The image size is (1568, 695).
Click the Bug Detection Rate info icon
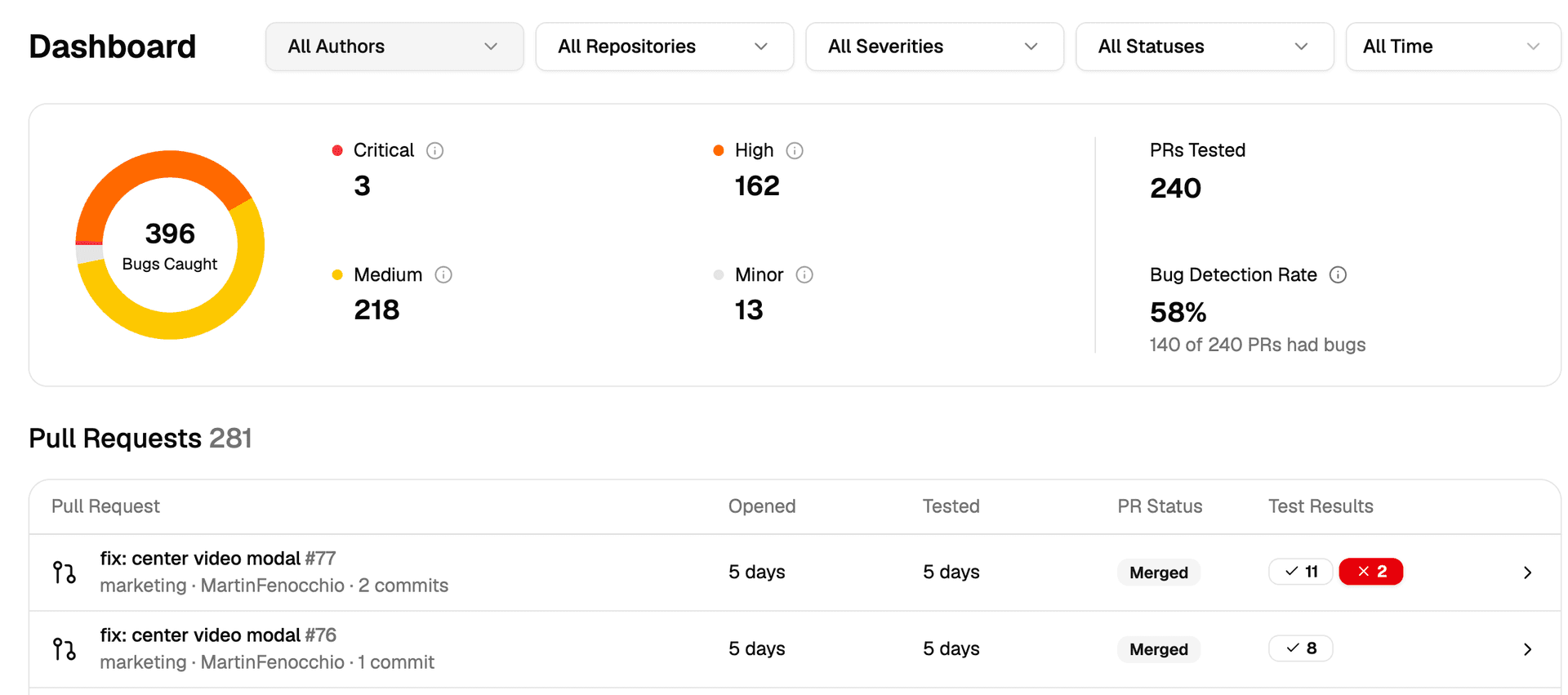pyautogui.click(x=1338, y=274)
